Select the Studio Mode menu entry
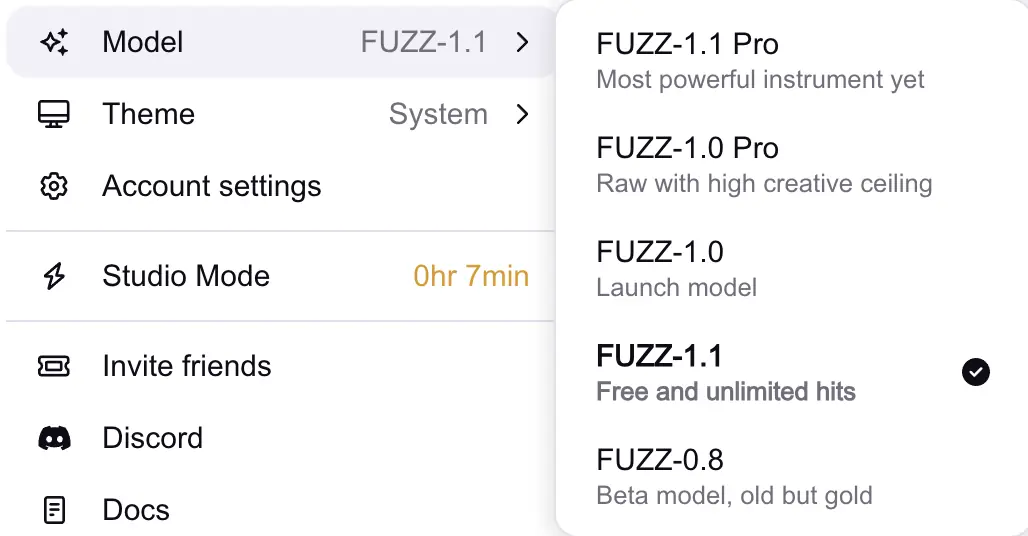Screen dimensions: 1028x536 (x=186, y=276)
